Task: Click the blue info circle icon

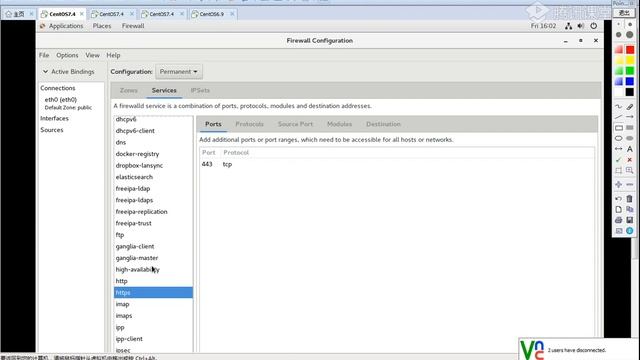Action: click(x=630, y=231)
